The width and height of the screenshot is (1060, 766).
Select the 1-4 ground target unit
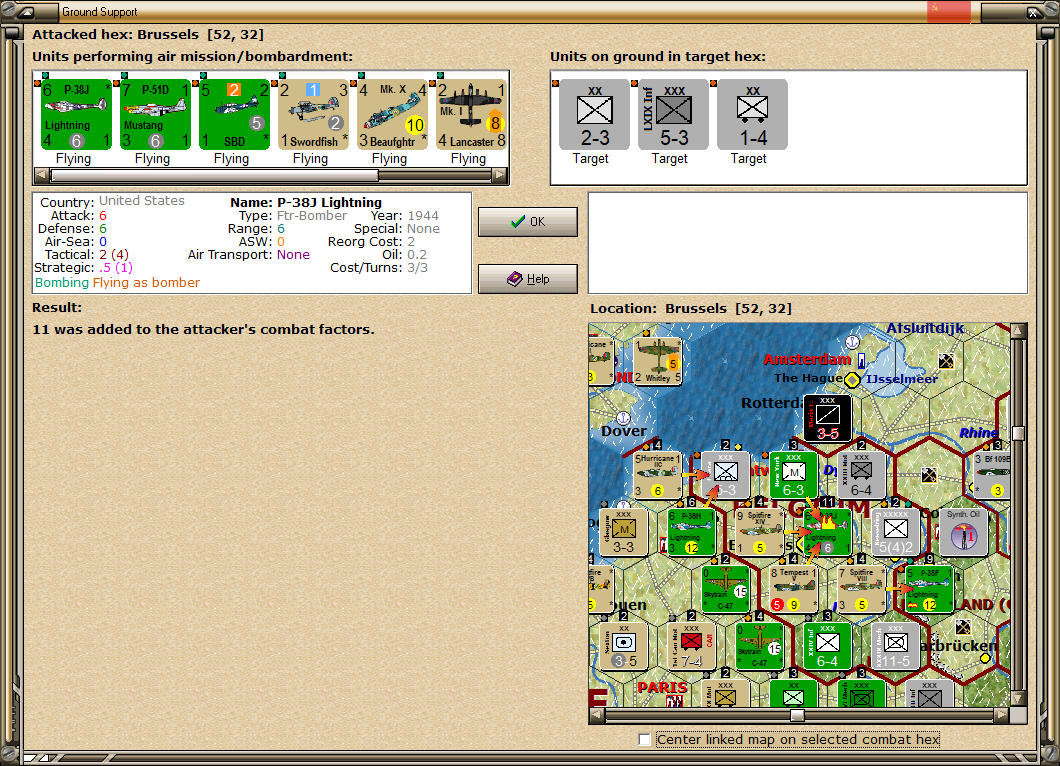pos(752,114)
